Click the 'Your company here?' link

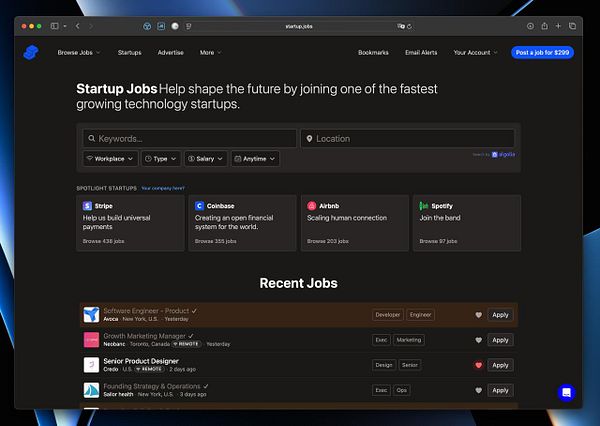pyautogui.click(x=163, y=188)
